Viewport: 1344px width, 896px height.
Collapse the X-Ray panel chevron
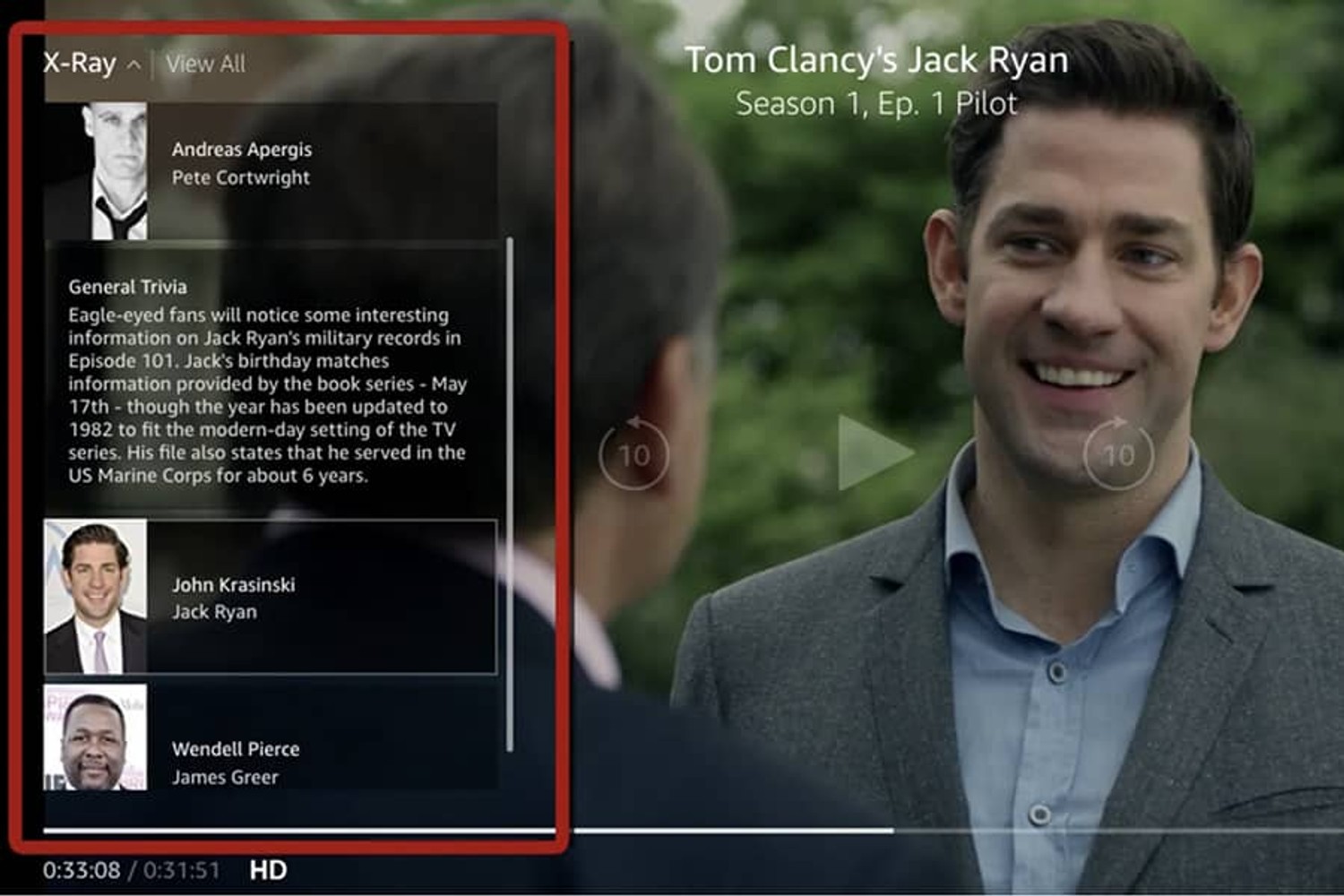point(134,65)
